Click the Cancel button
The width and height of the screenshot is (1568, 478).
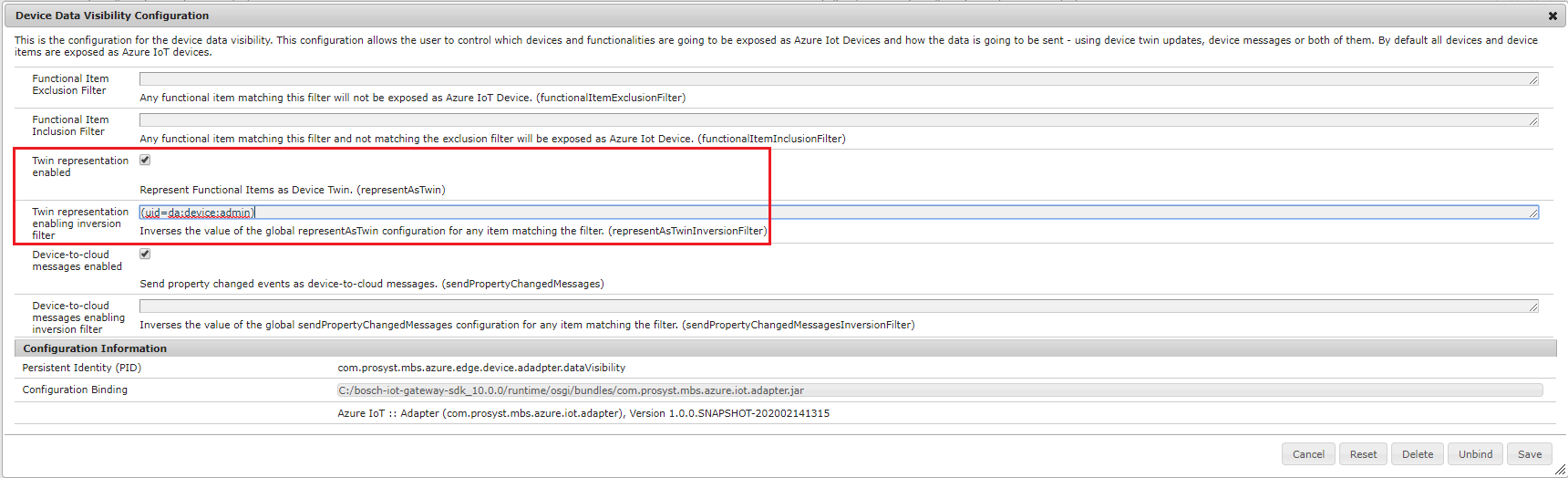1308,454
